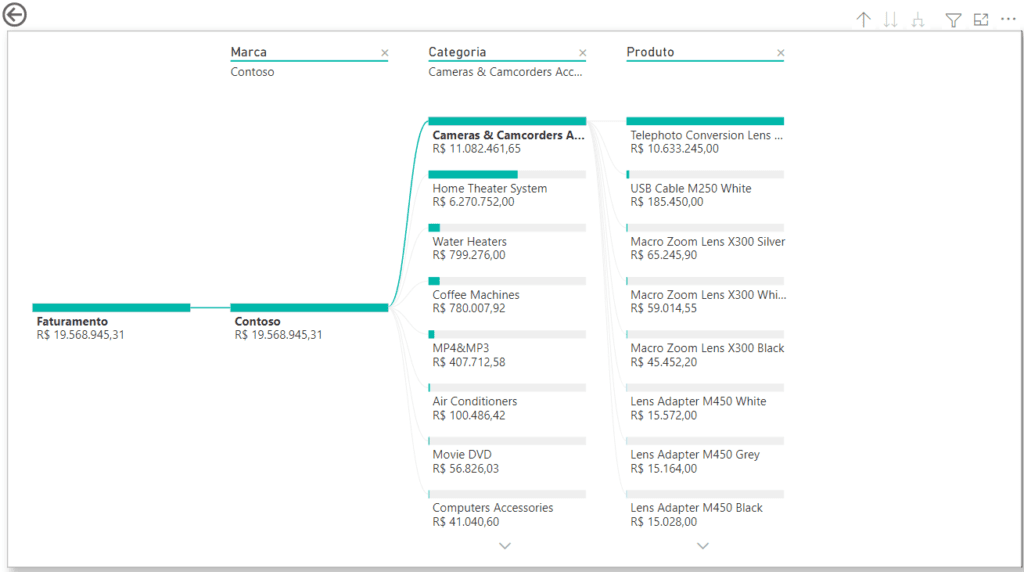The height and width of the screenshot is (572, 1024).
Task: Select the Contoso brand node
Action: click(310, 323)
